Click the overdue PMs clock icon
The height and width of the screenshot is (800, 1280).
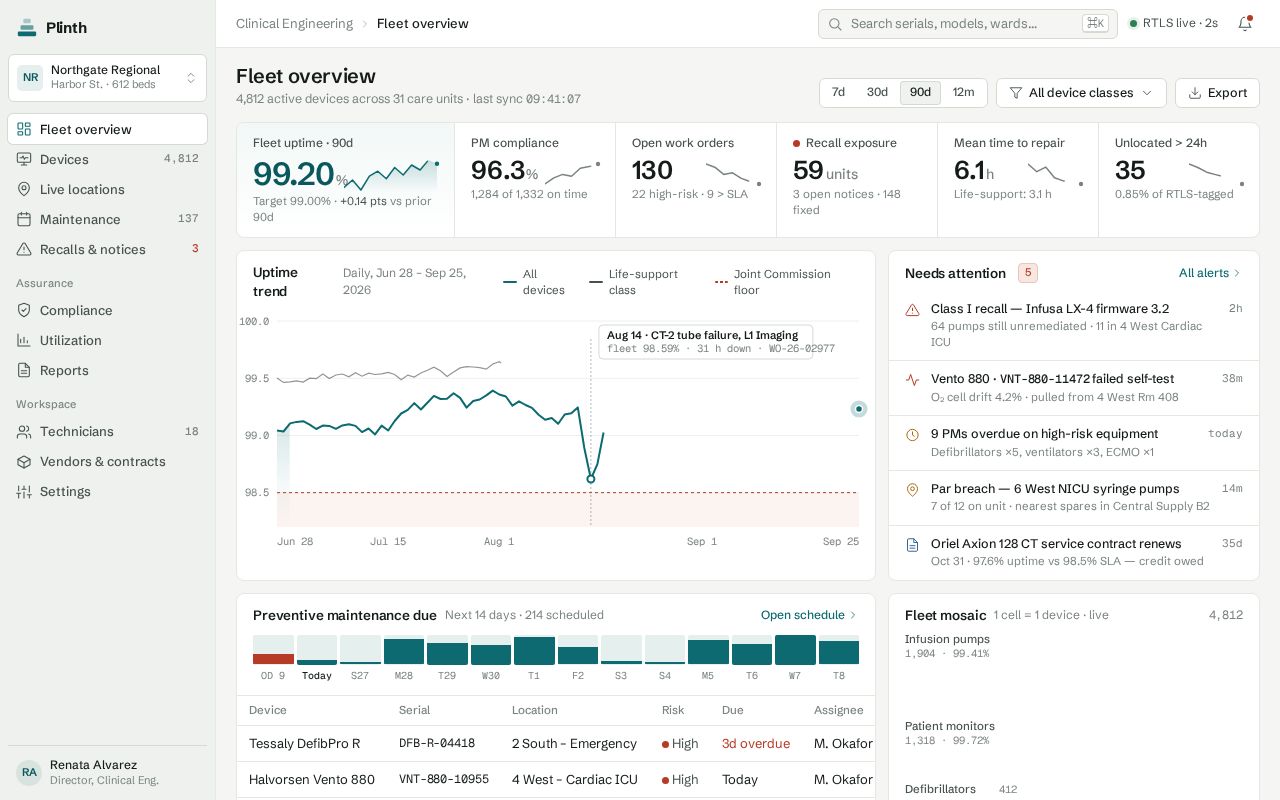click(x=912, y=435)
